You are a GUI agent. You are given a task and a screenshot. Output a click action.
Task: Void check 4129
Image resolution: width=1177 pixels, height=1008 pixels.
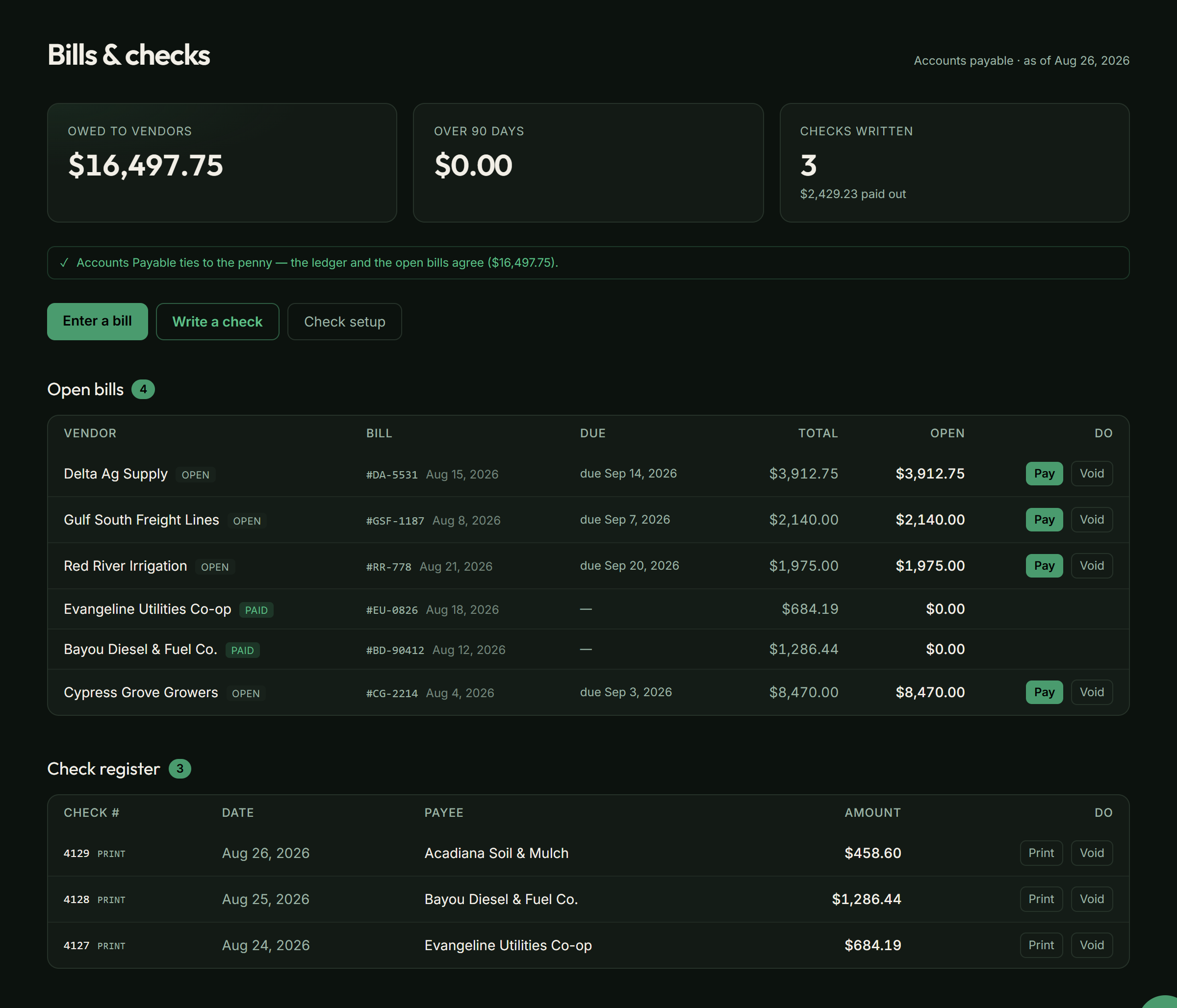click(x=1091, y=853)
